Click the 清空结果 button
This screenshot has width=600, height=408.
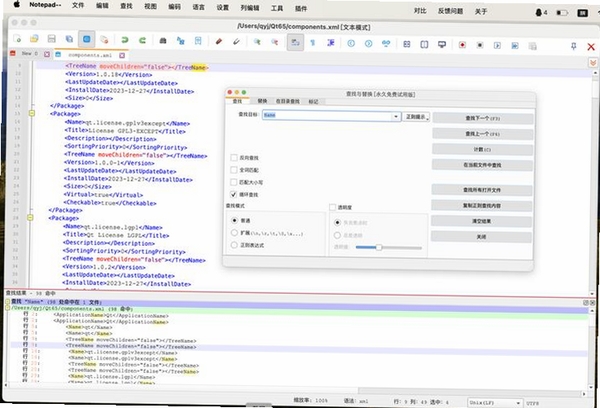click(x=481, y=221)
